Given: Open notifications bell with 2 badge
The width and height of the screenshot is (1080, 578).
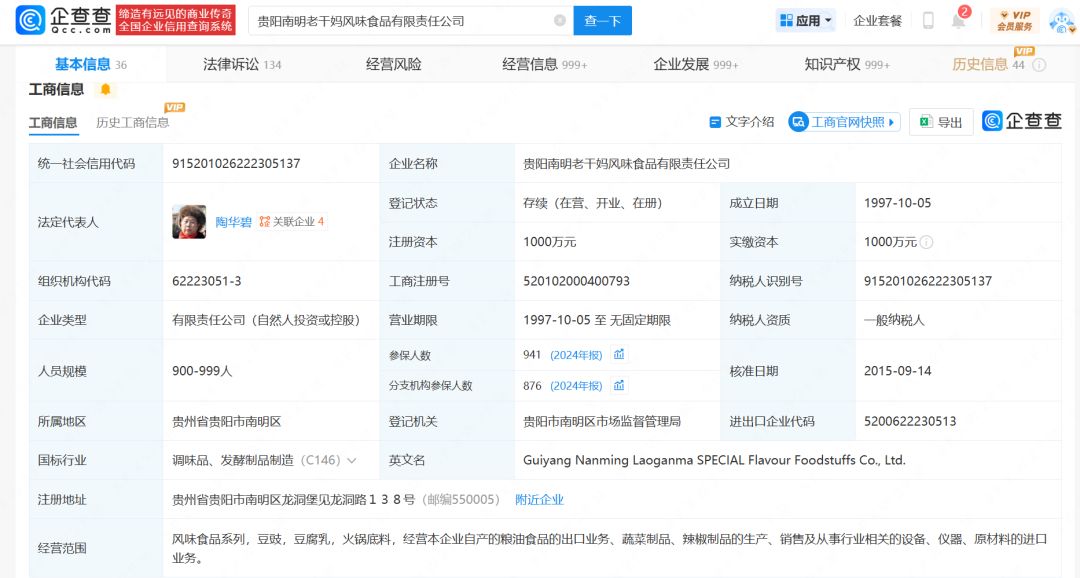Looking at the screenshot, I should click(x=958, y=21).
